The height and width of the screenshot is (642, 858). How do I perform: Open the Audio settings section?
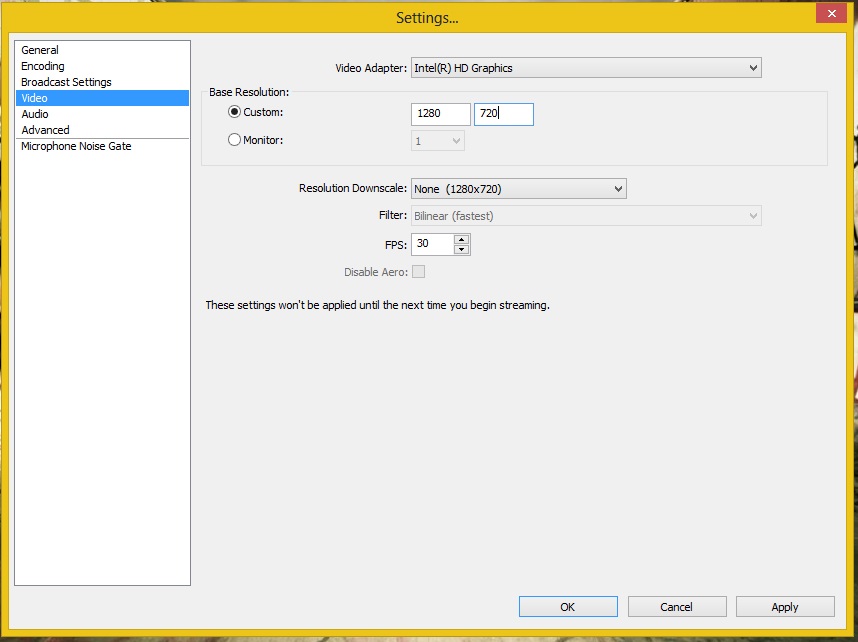point(35,114)
